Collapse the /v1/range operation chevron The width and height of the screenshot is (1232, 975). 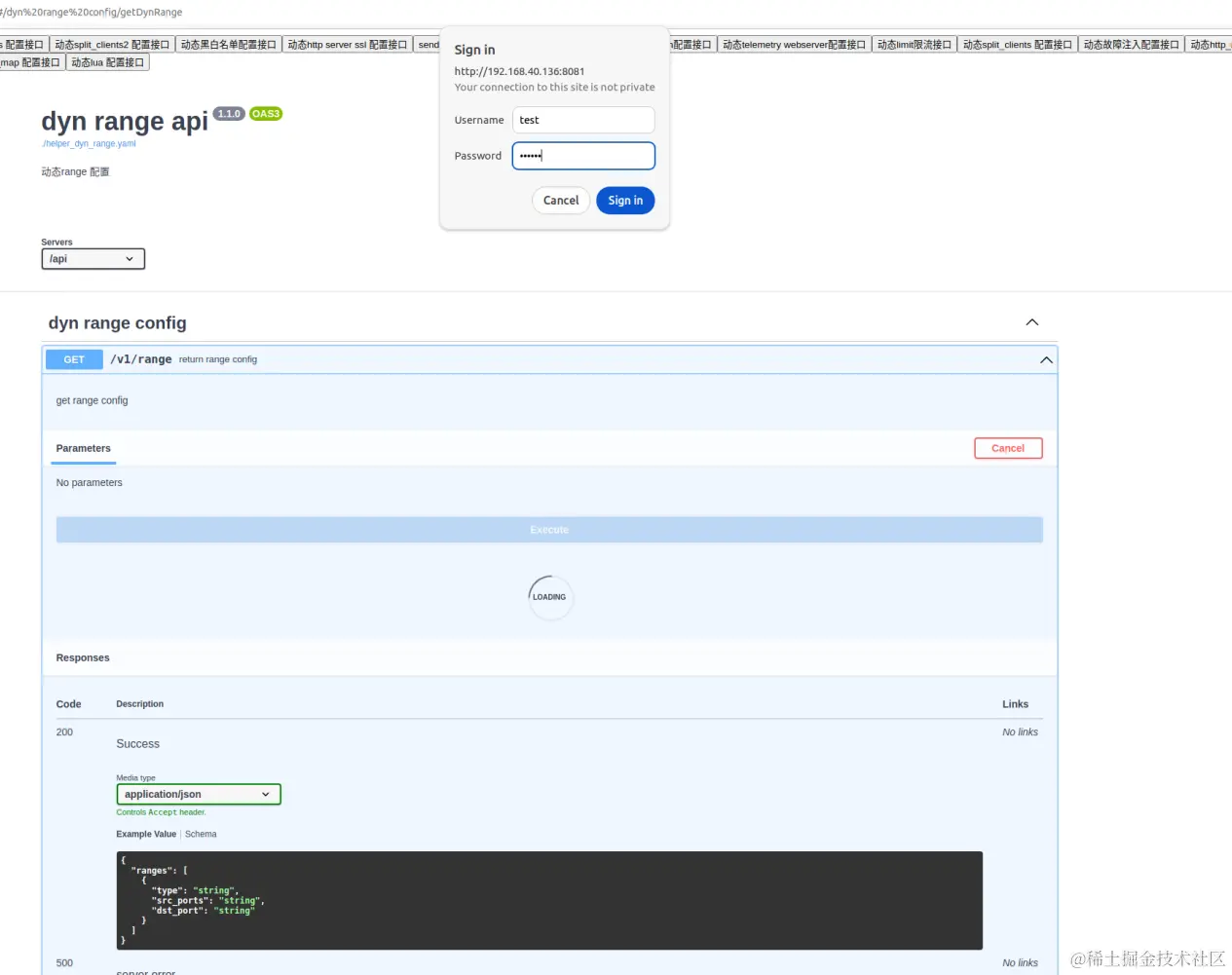point(1046,359)
